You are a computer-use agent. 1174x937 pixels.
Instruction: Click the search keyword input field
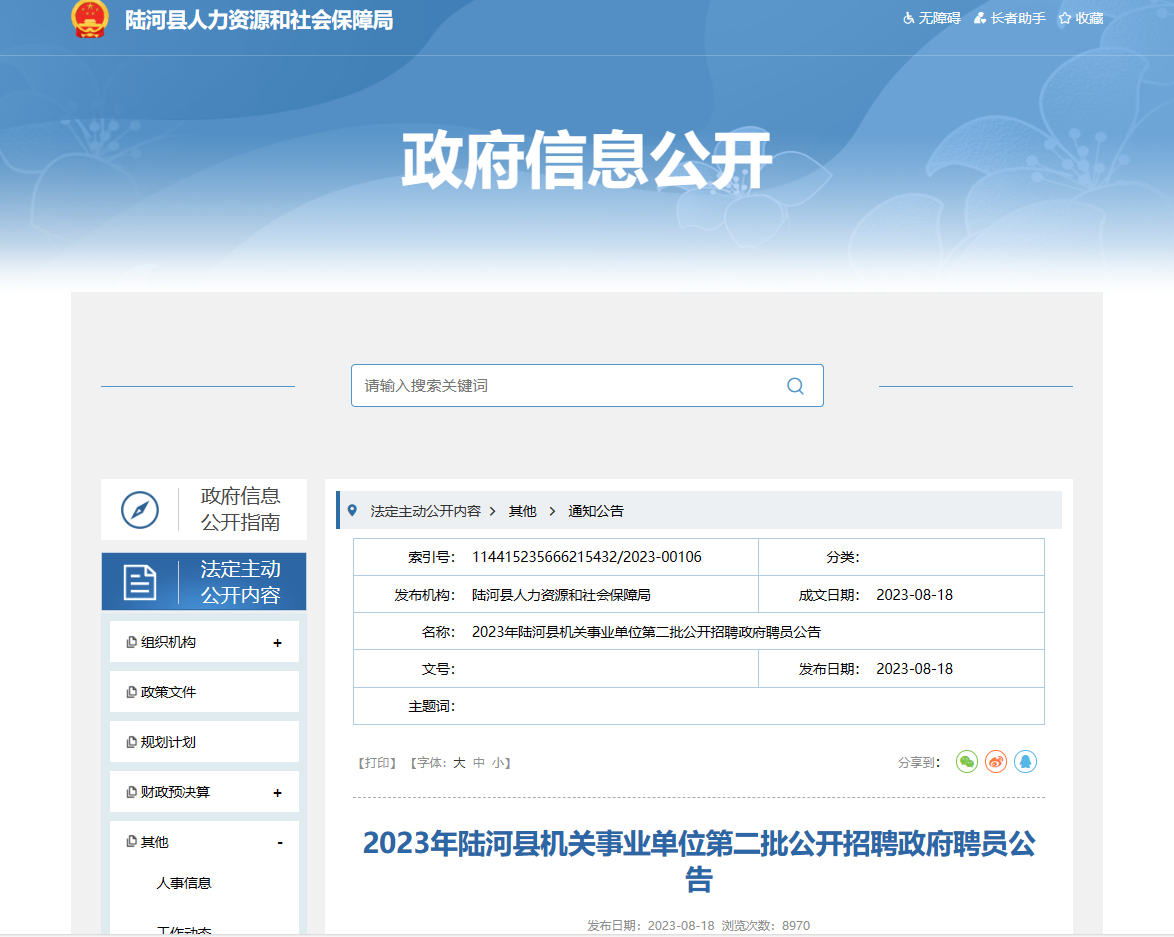[x=565, y=386]
